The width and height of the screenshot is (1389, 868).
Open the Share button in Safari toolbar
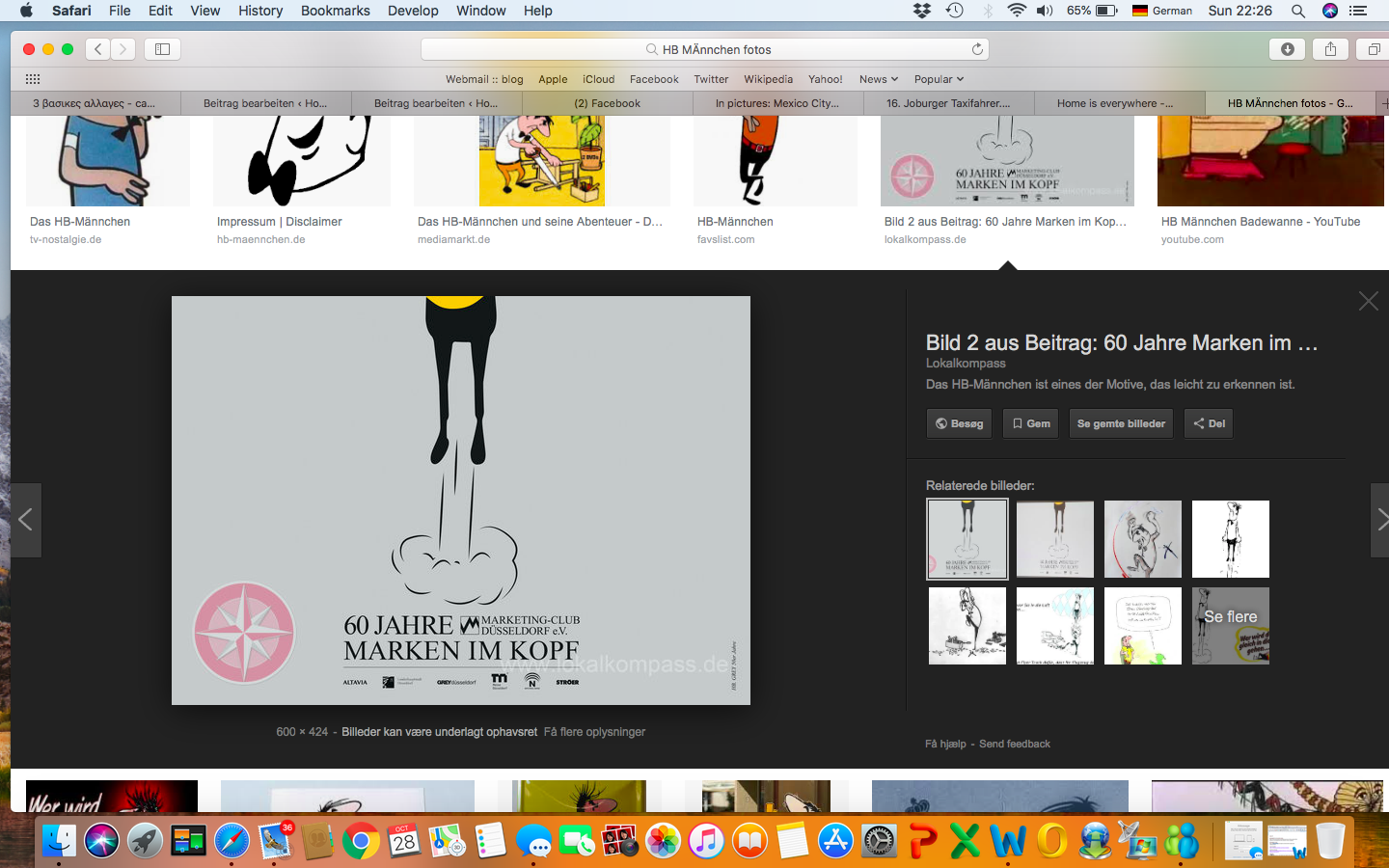1330,49
